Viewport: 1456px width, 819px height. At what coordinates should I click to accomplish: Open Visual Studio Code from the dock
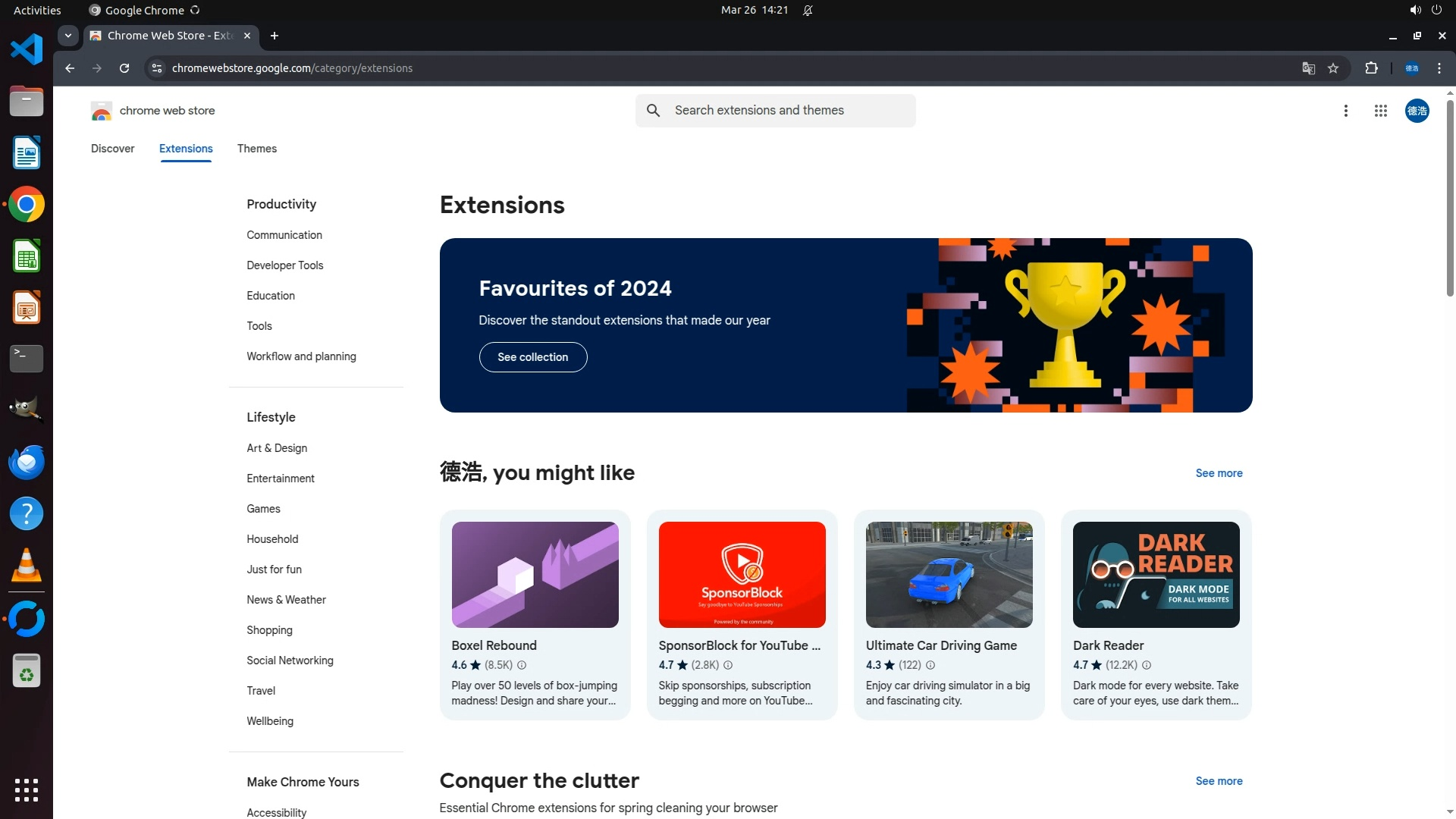point(27,50)
